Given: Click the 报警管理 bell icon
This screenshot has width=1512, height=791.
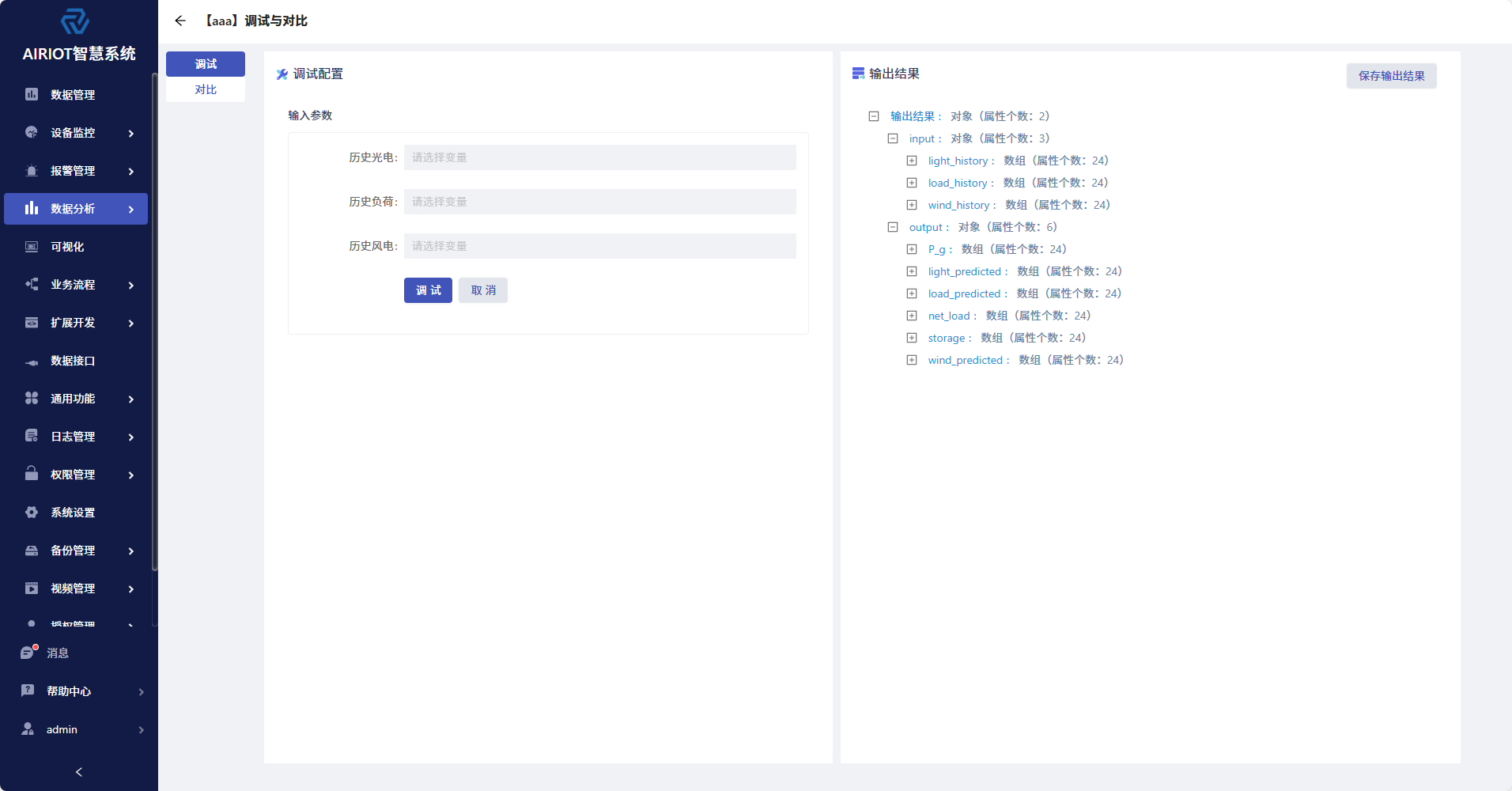Looking at the screenshot, I should pos(32,171).
